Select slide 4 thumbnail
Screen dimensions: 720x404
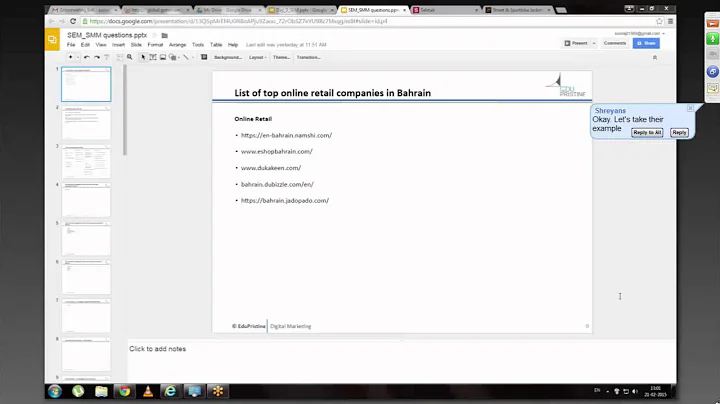86,200
